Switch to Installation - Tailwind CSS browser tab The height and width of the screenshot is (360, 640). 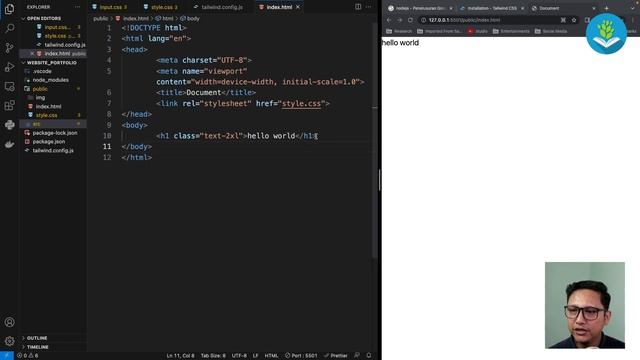pyautogui.click(x=491, y=8)
